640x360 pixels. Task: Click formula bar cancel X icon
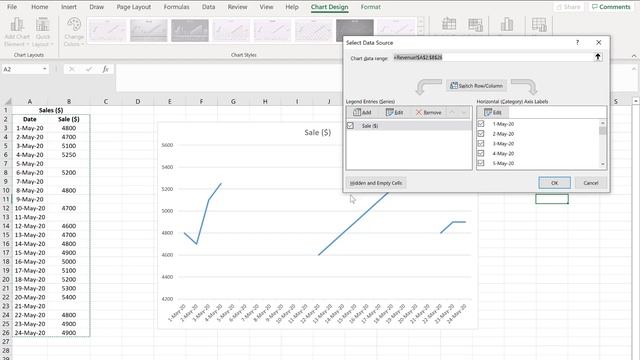coord(71,69)
